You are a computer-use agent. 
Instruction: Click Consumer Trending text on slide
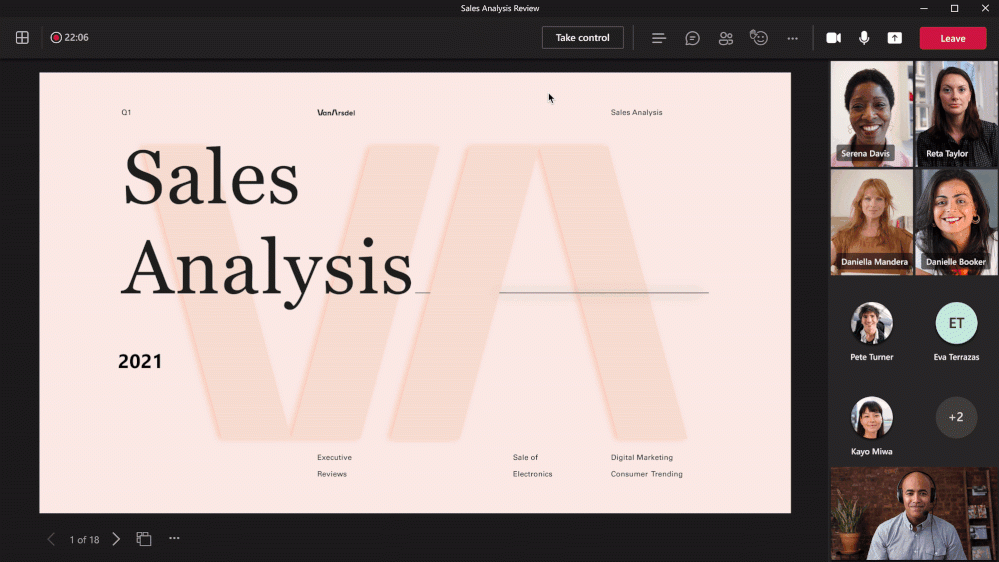pos(647,474)
